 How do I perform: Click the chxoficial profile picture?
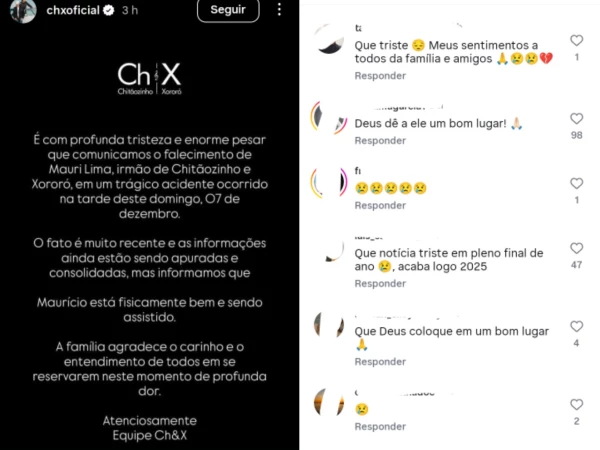pyautogui.click(x=23, y=10)
